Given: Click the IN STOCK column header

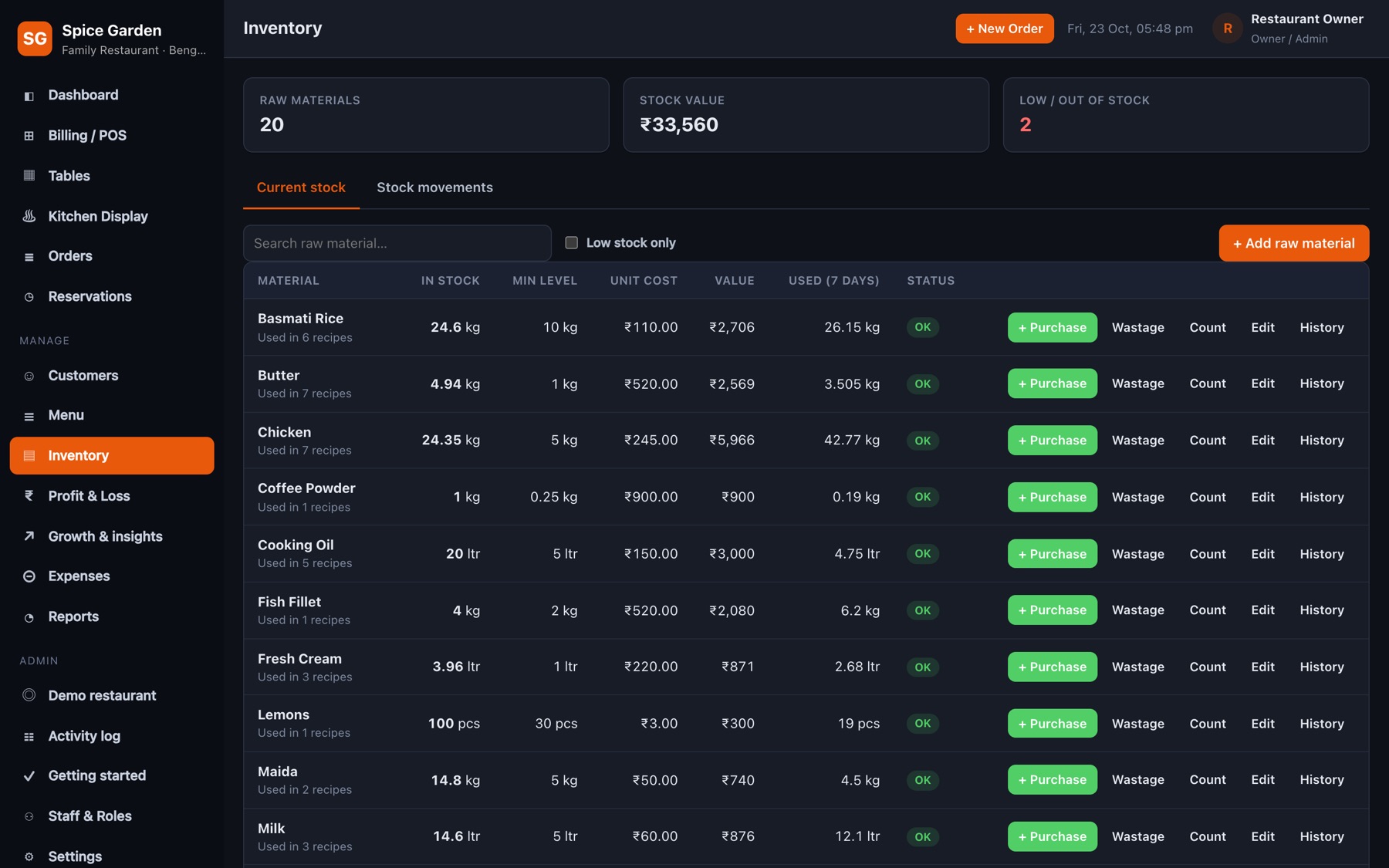Looking at the screenshot, I should coord(451,281).
